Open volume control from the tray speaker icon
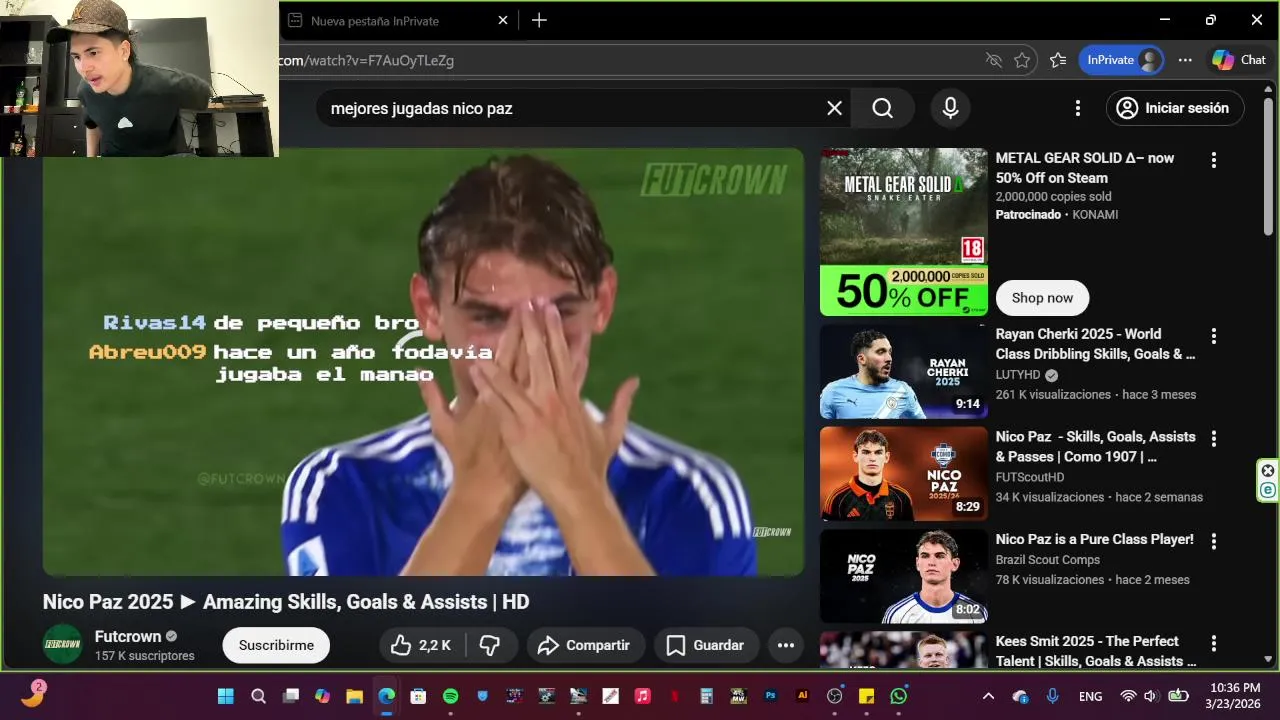The height and width of the screenshot is (720, 1280). click(1151, 696)
